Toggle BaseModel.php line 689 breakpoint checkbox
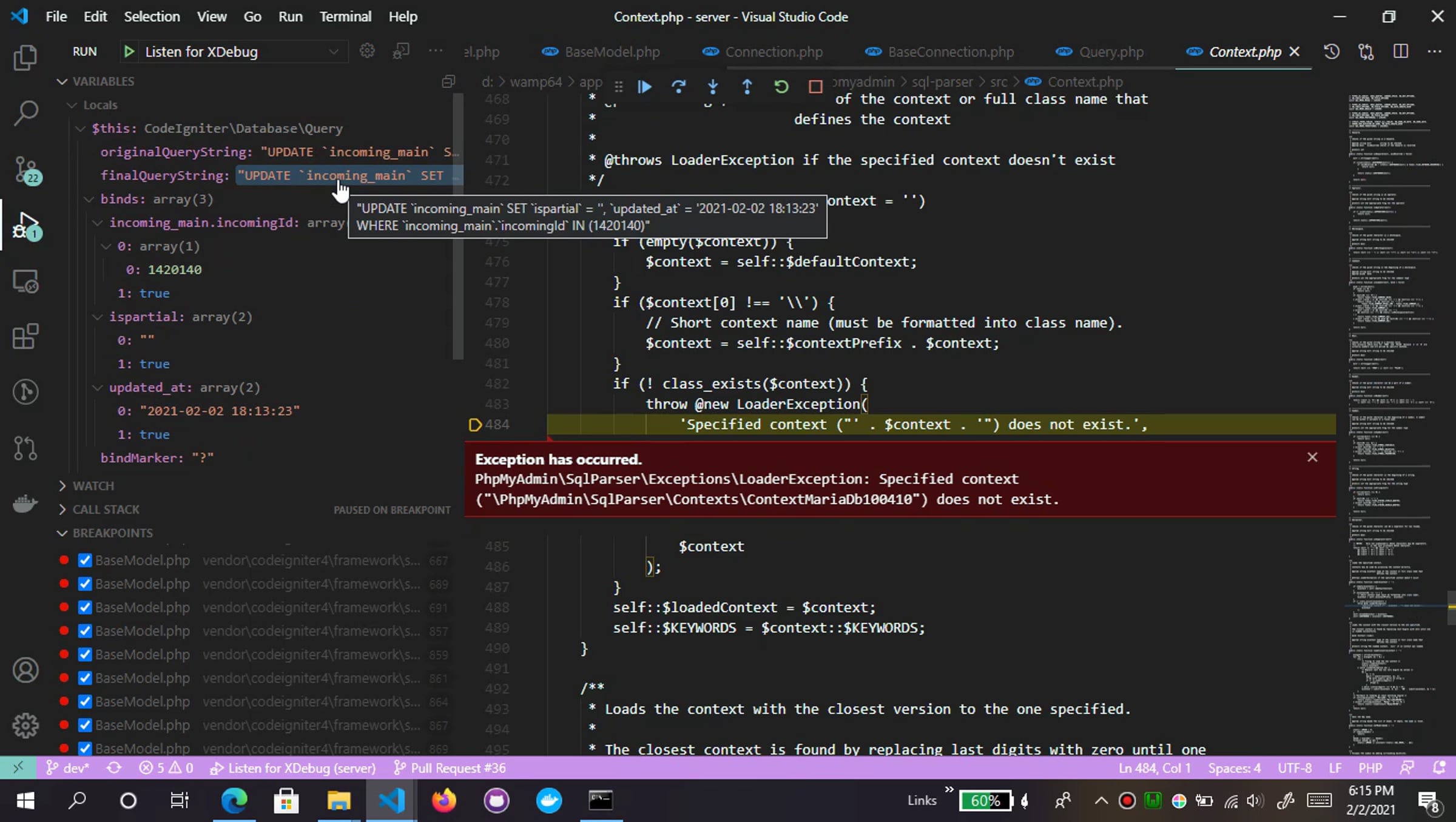Image resolution: width=1456 pixels, height=822 pixels. [x=85, y=584]
